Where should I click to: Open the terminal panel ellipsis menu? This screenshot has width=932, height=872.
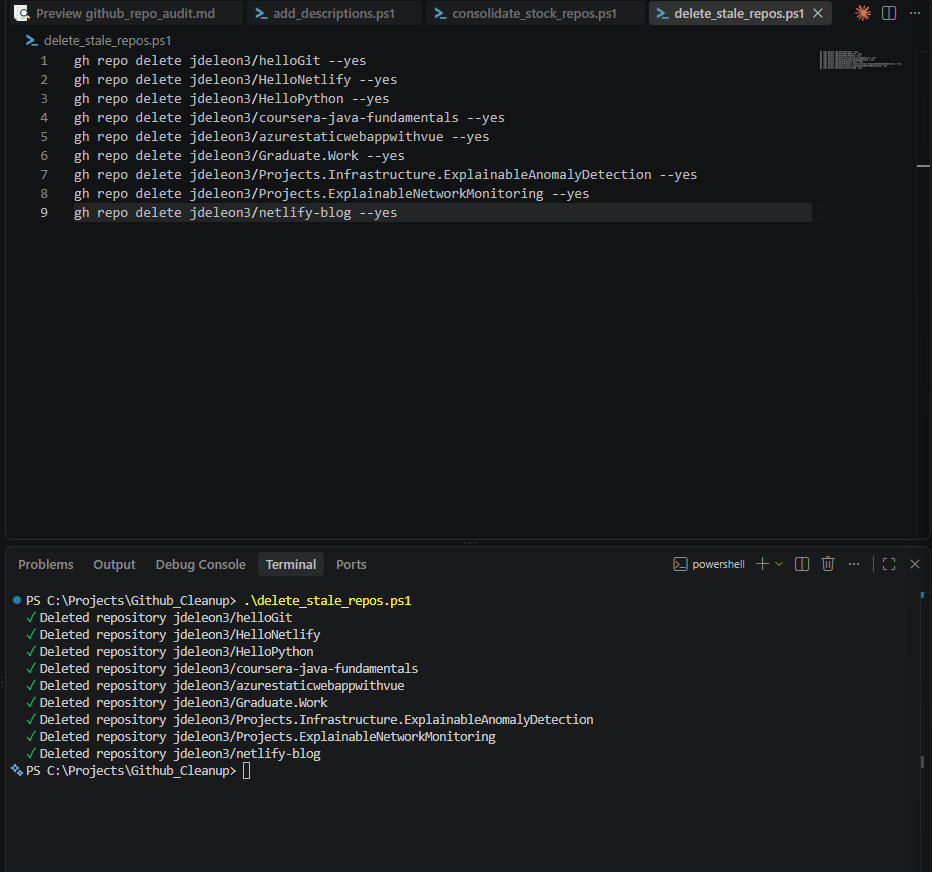[854, 564]
